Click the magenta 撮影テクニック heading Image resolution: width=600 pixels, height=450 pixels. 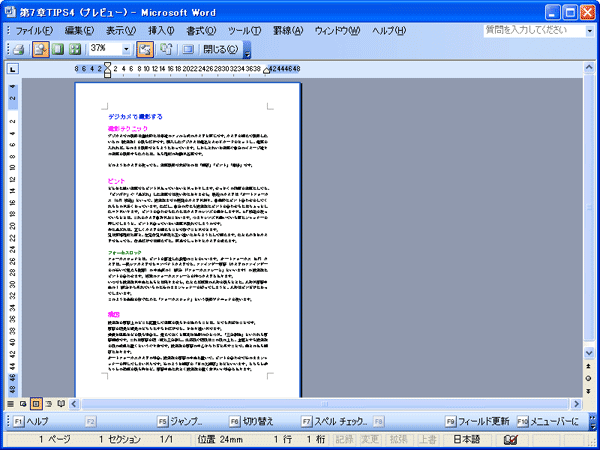pyautogui.click(x=128, y=129)
